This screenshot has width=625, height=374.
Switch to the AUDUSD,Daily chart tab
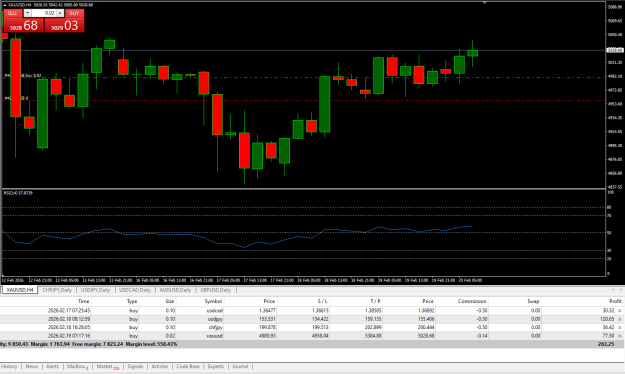175,290
